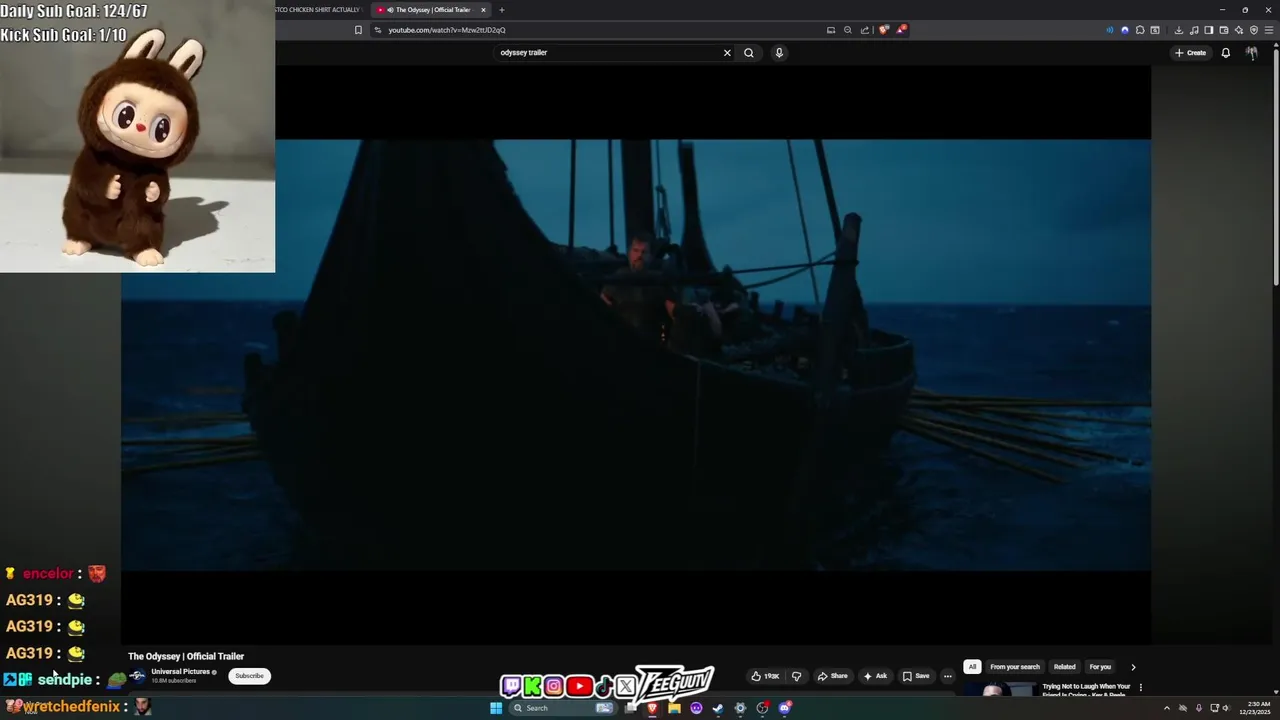
Task: Click the microphone tray icon
Action: coord(1199,708)
